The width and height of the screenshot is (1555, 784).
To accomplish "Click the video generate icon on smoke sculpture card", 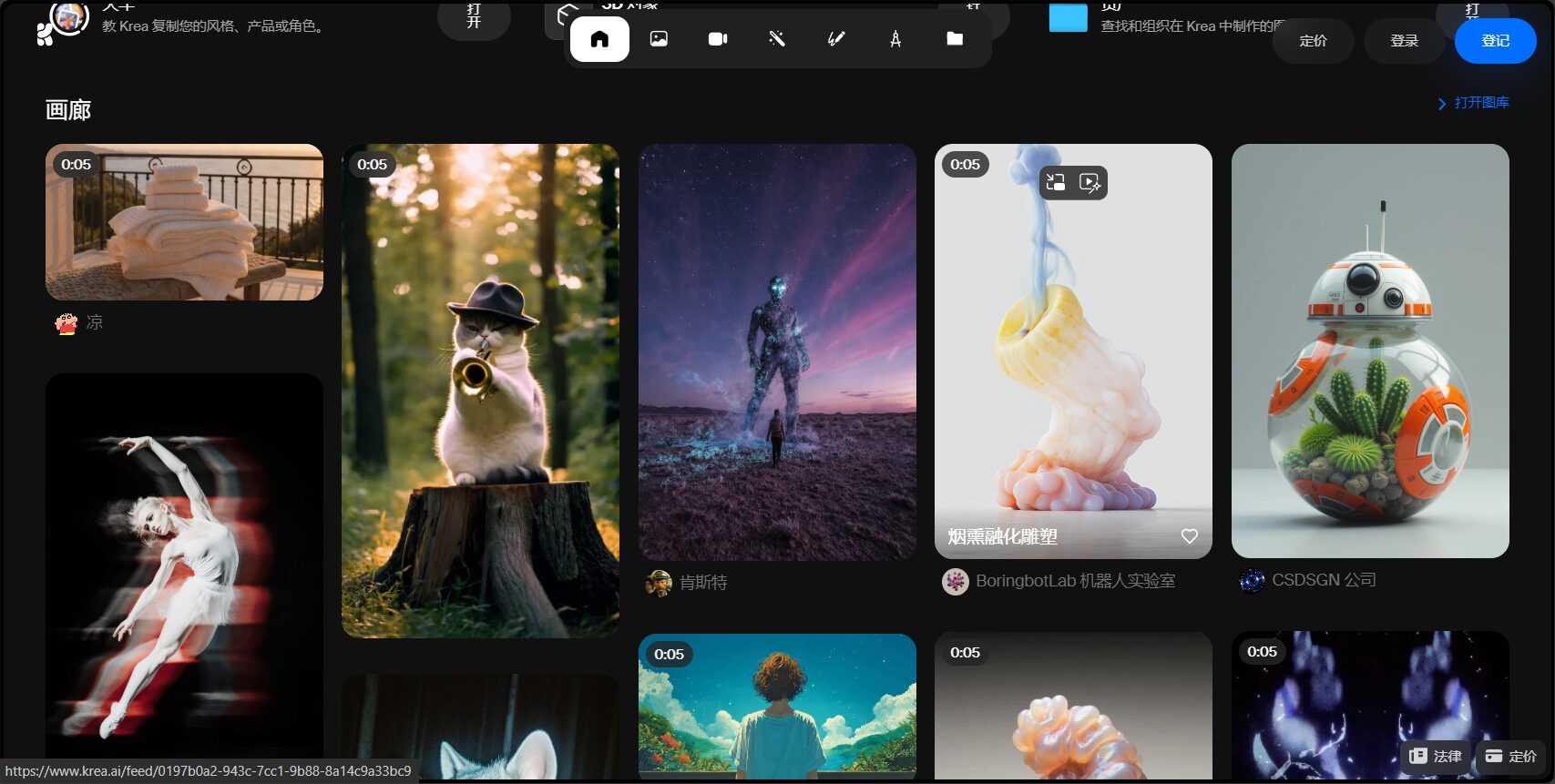I will point(1090,182).
